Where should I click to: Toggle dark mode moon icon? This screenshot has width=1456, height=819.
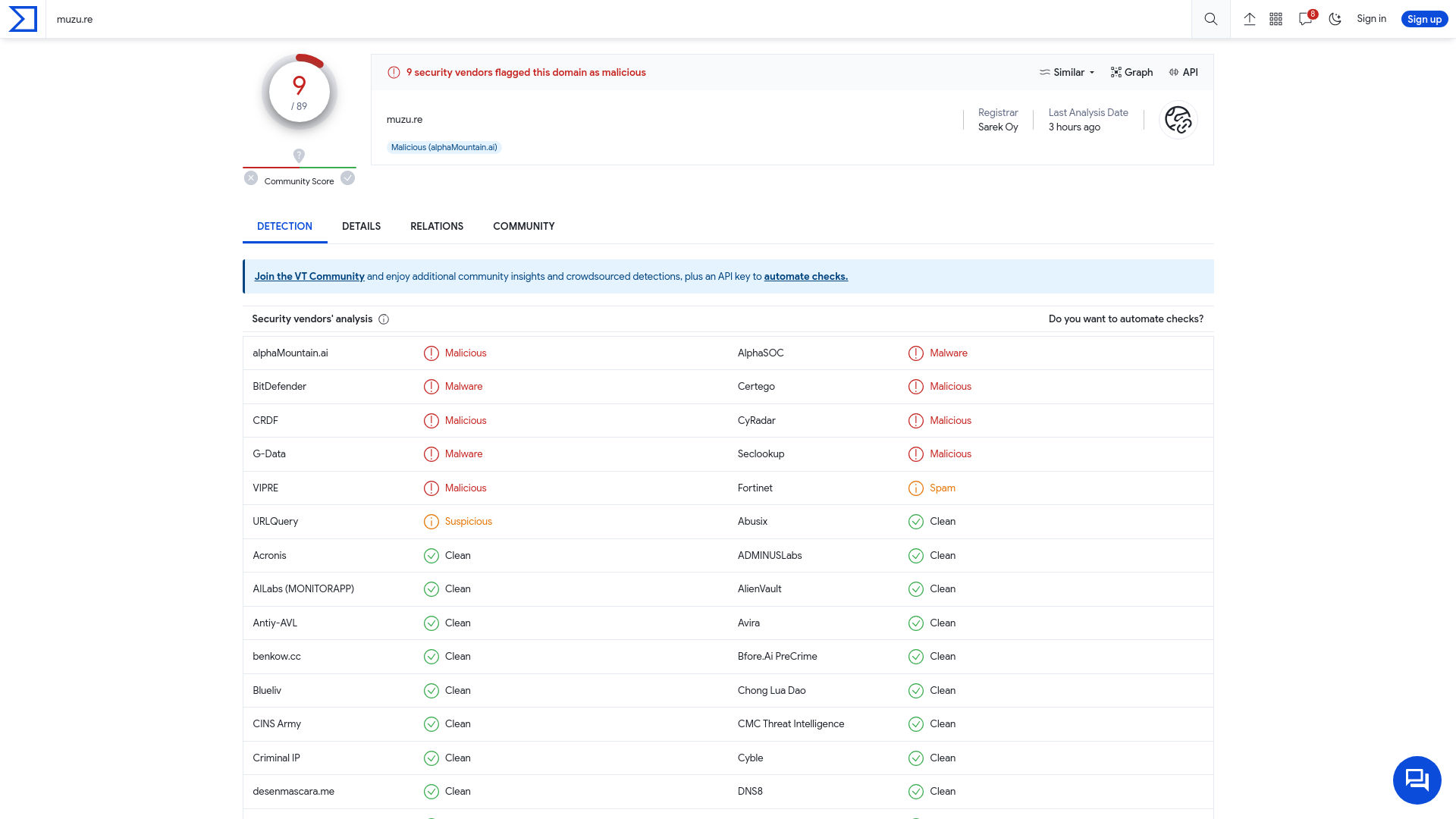(x=1335, y=19)
